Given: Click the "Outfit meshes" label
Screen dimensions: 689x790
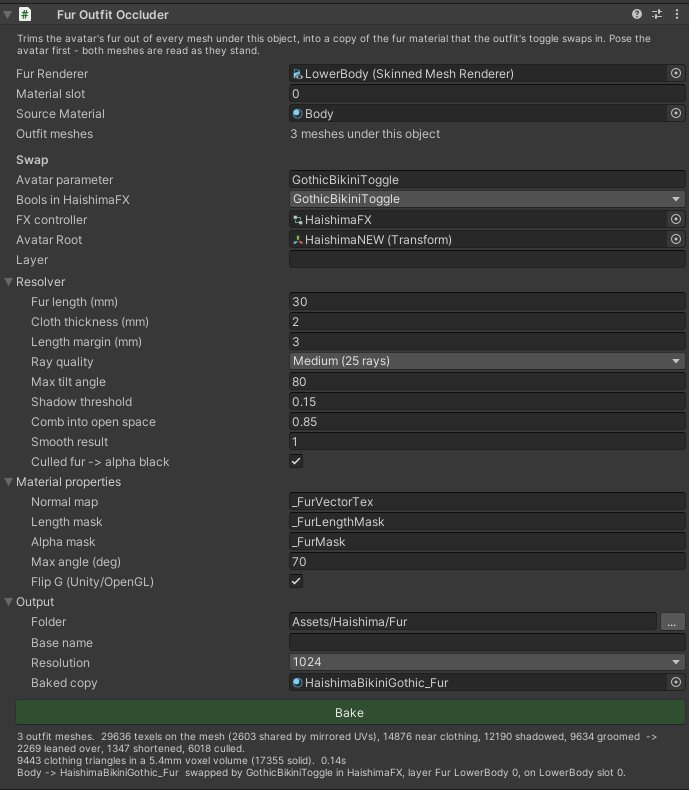Looking at the screenshot, I should (x=54, y=134).
